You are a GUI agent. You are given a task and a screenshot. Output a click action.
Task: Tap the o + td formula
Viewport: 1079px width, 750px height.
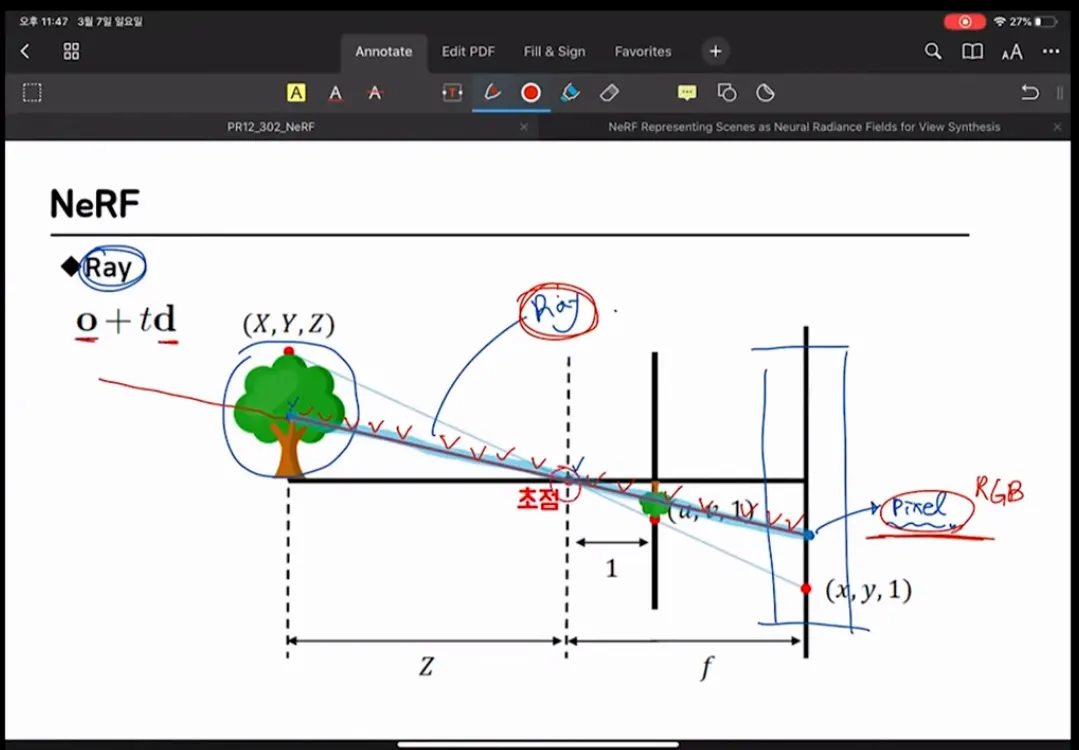coord(126,320)
